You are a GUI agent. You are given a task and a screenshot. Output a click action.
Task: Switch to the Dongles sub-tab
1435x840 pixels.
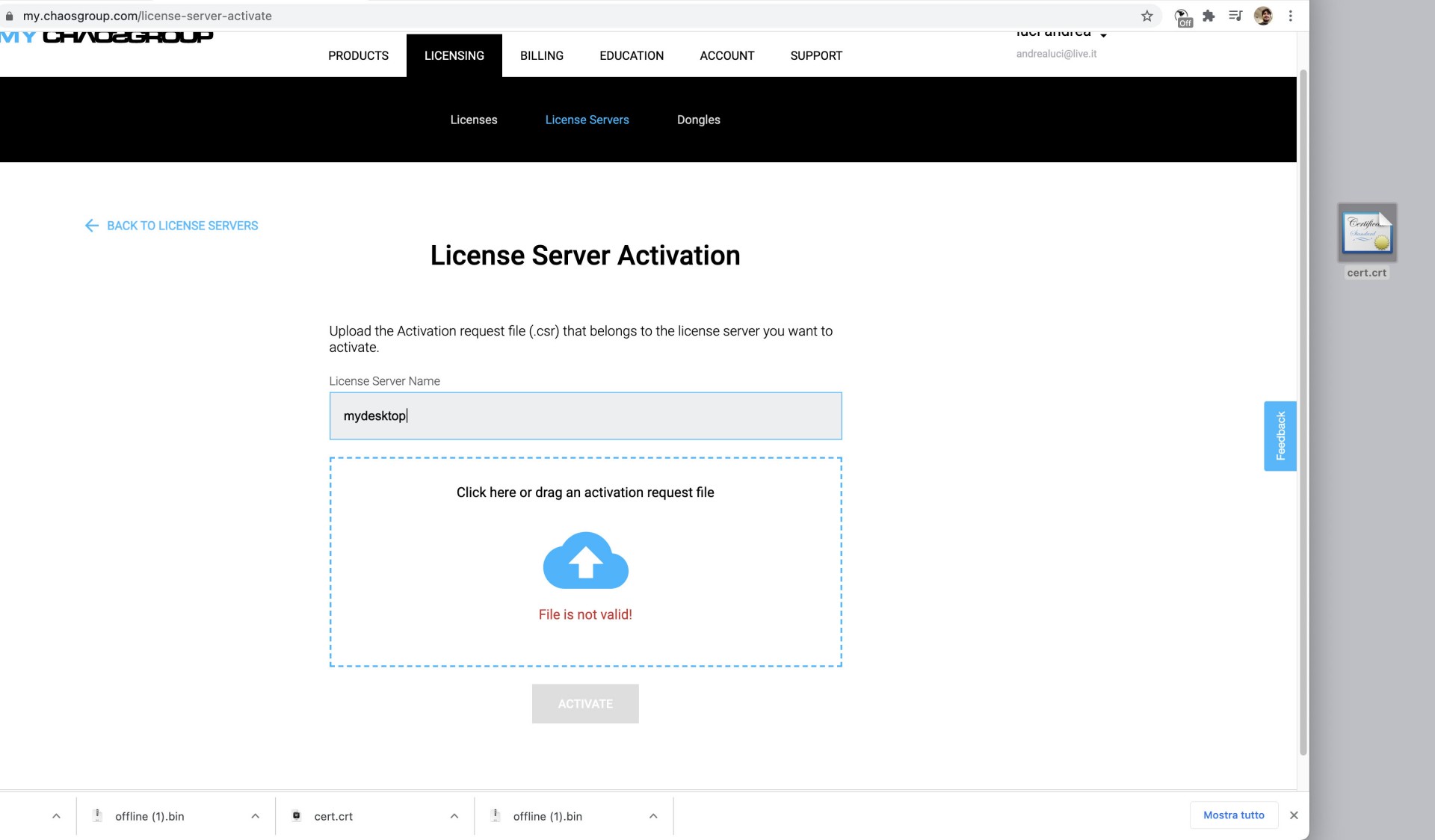coord(698,120)
